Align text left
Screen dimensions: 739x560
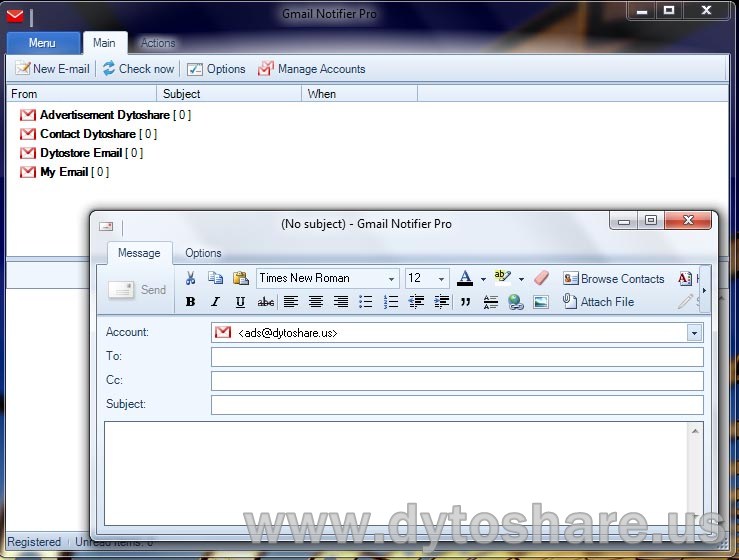coord(291,302)
